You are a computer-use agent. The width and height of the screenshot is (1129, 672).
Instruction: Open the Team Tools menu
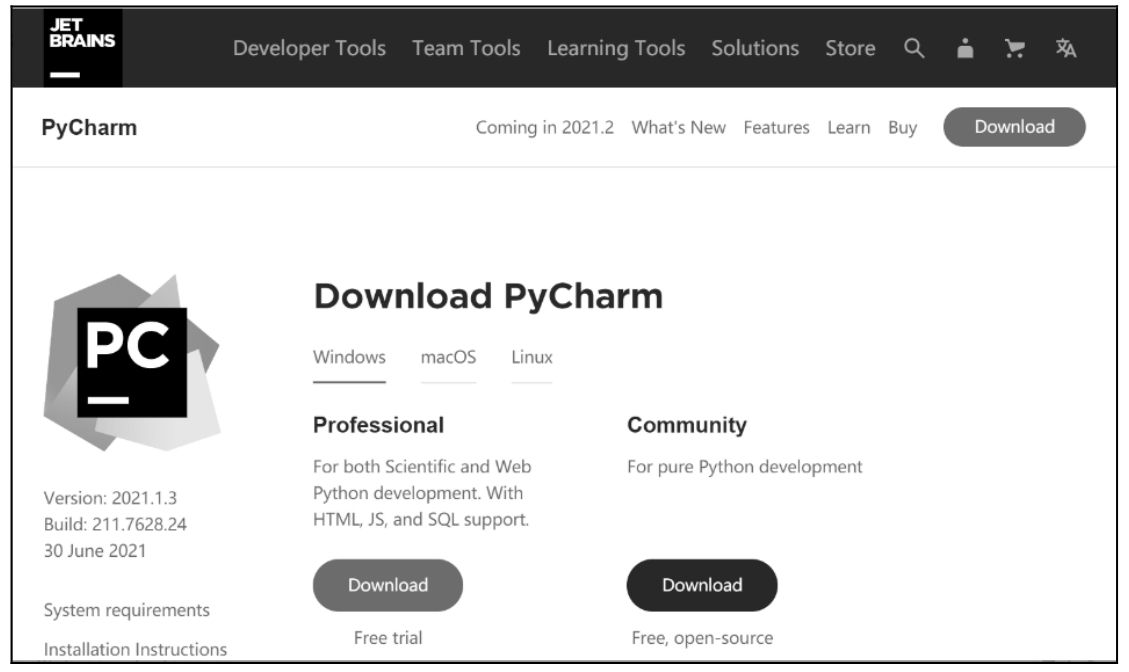pyautogui.click(x=466, y=48)
